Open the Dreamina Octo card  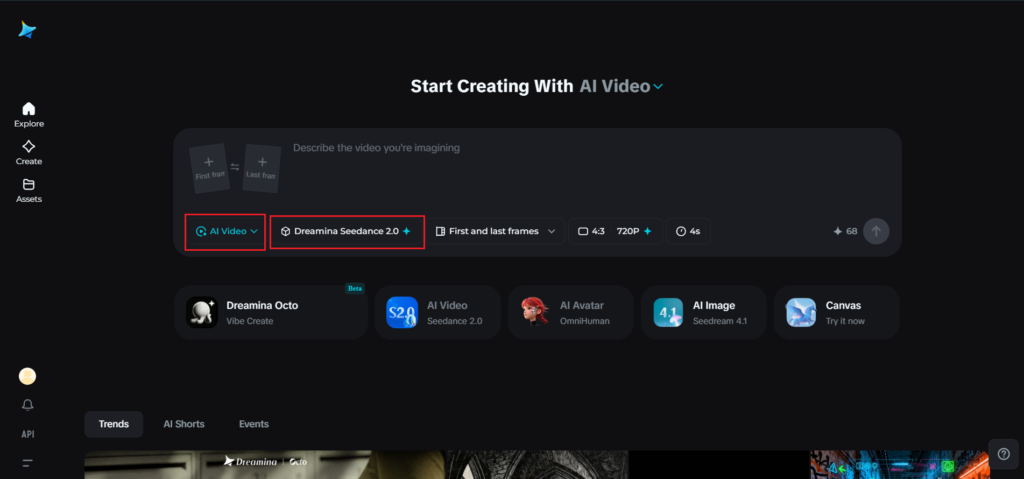click(x=271, y=312)
